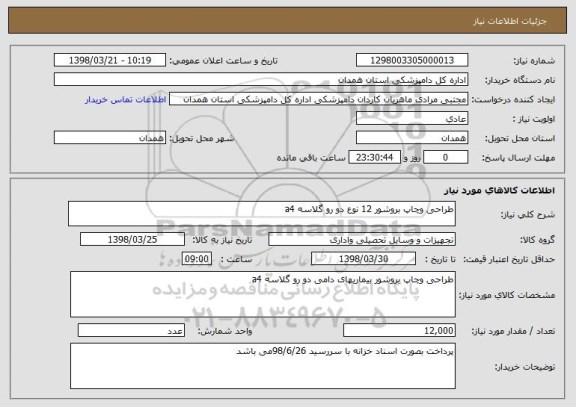Click the price validity date field 1398/03/30
The width and height of the screenshot is (576, 407).
pyautogui.click(x=363, y=259)
